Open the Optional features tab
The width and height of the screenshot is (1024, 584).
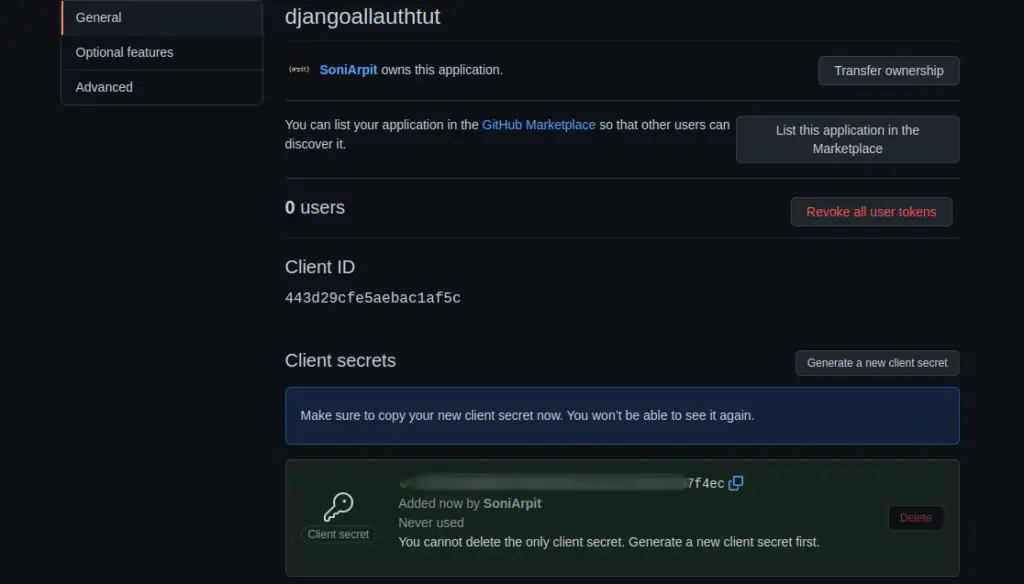(x=162, y=52)
